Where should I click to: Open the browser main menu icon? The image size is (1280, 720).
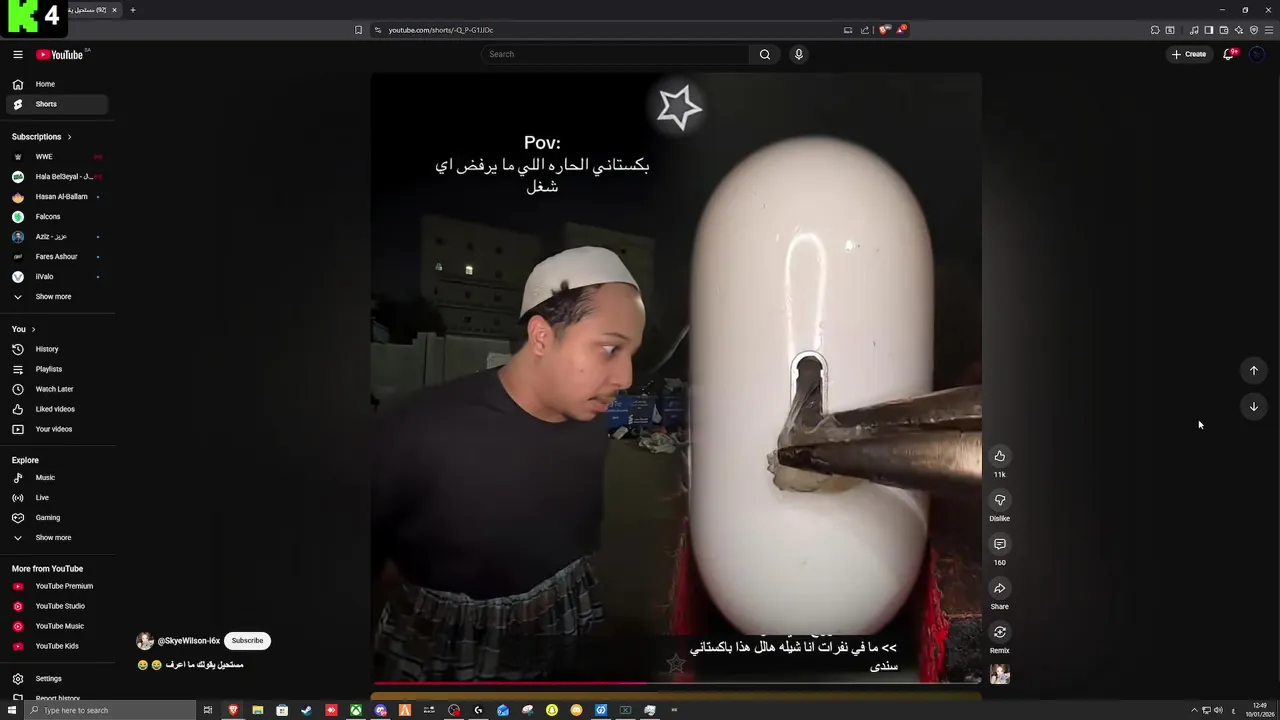point(1269,30)
